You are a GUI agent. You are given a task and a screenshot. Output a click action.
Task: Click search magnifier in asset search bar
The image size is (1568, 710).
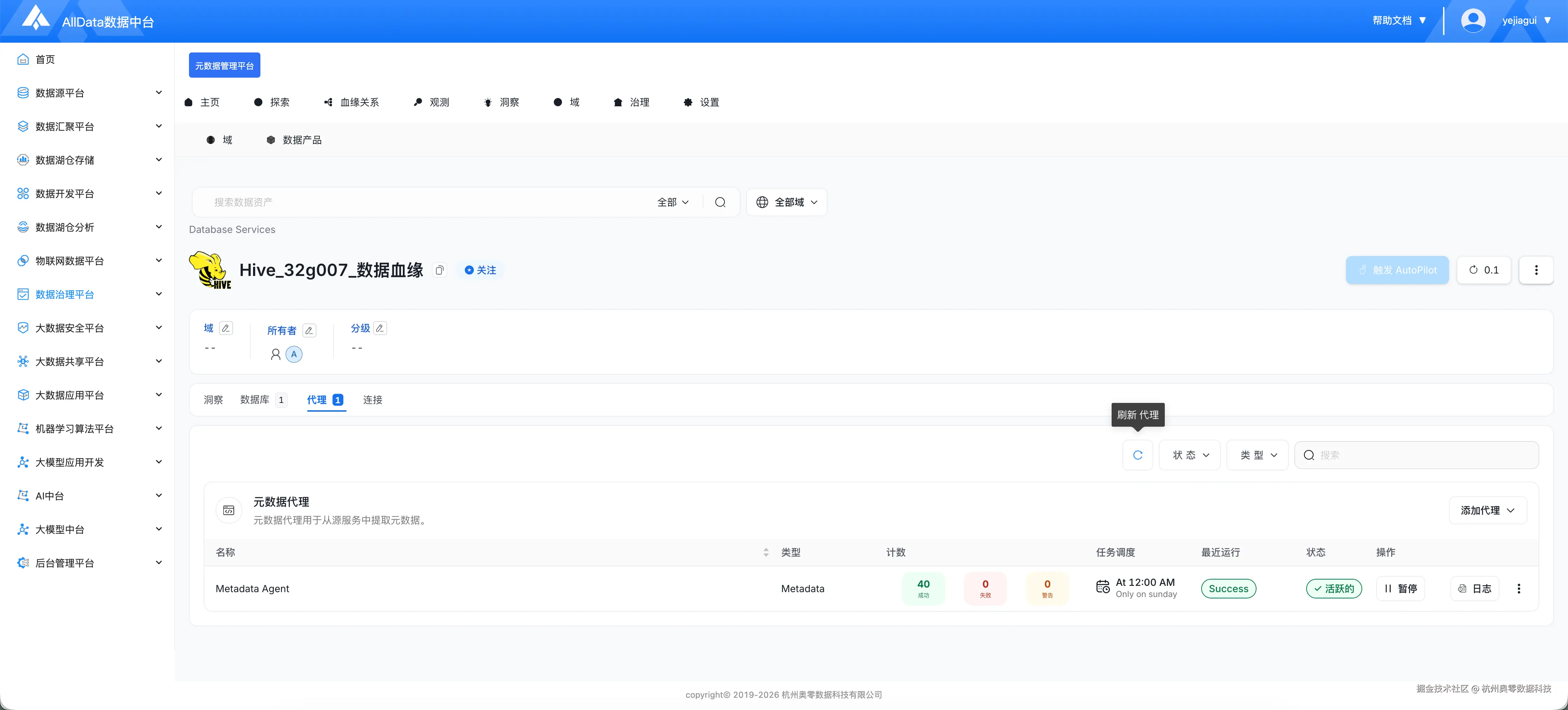pyautogui.click(x=720, y=202)
